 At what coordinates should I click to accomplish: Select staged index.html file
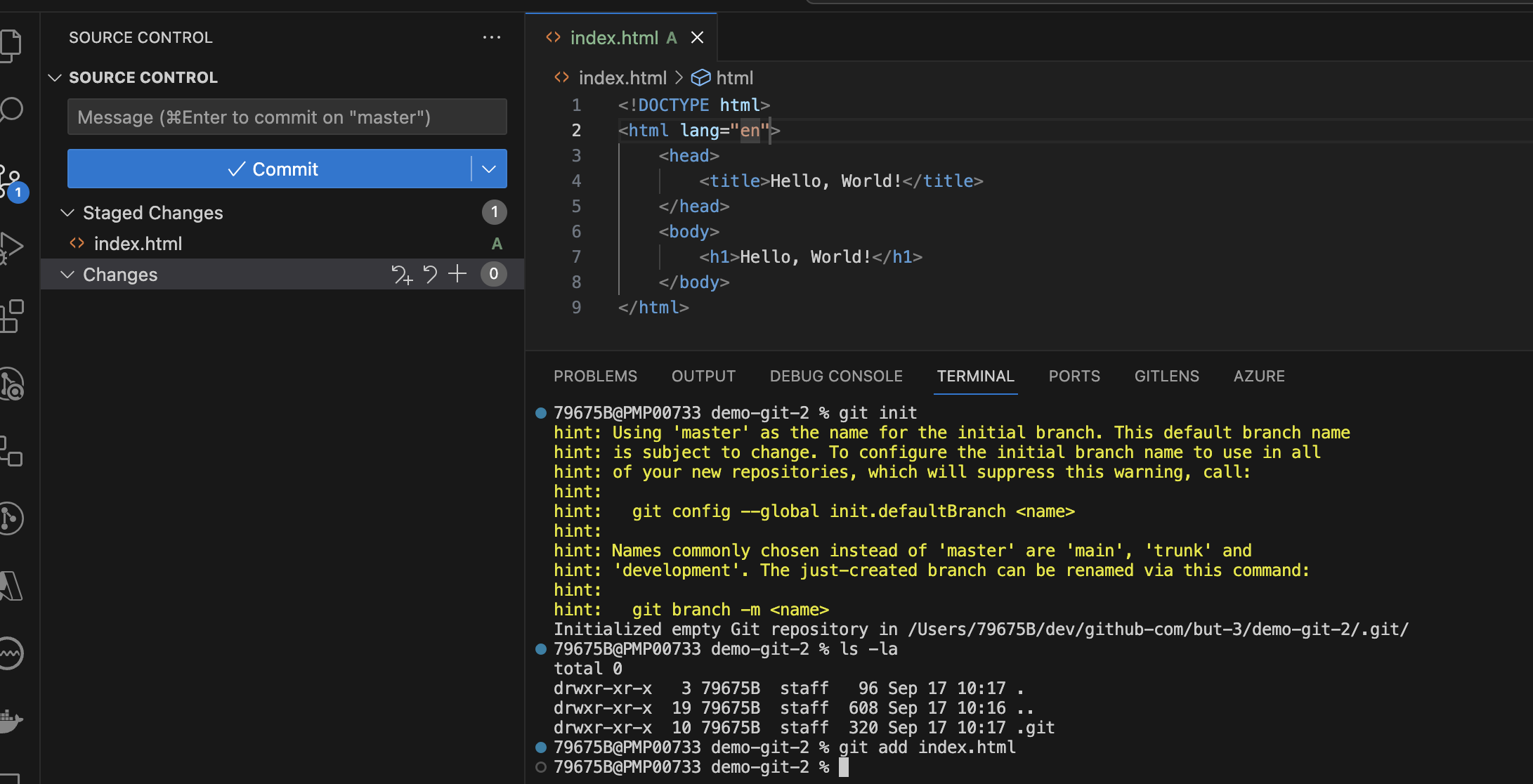282,244
